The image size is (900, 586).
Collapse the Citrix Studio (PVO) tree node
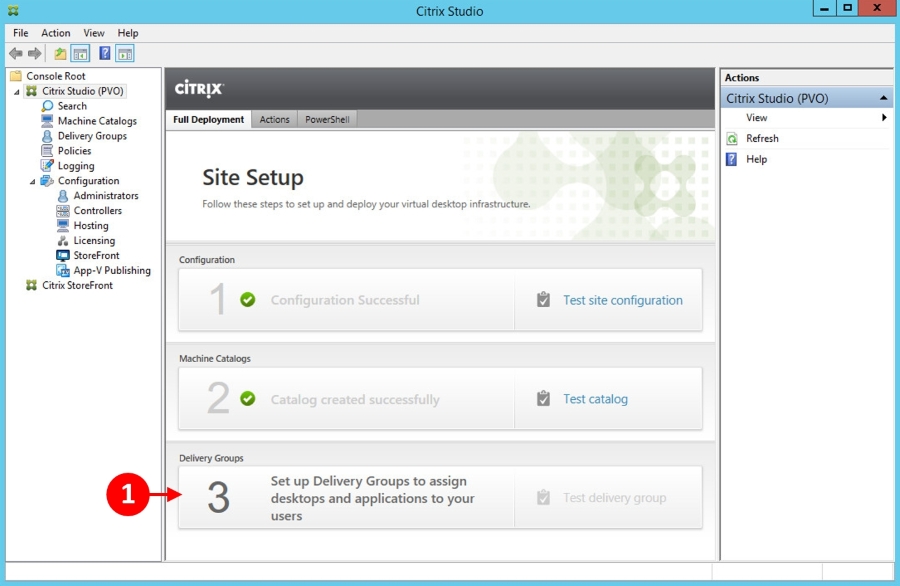click(17, 92)
